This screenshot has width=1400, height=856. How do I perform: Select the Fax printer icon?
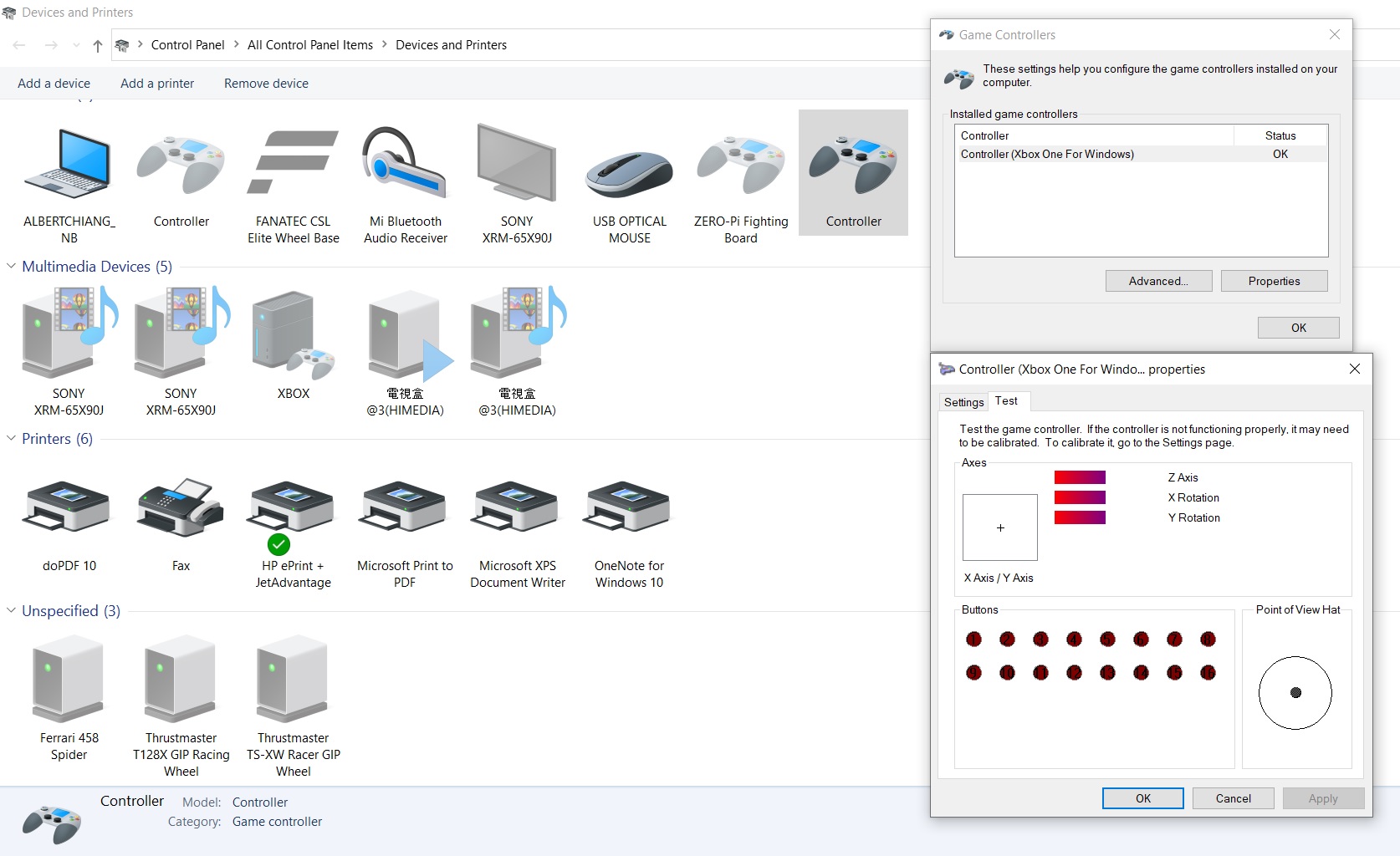(181, 507)
